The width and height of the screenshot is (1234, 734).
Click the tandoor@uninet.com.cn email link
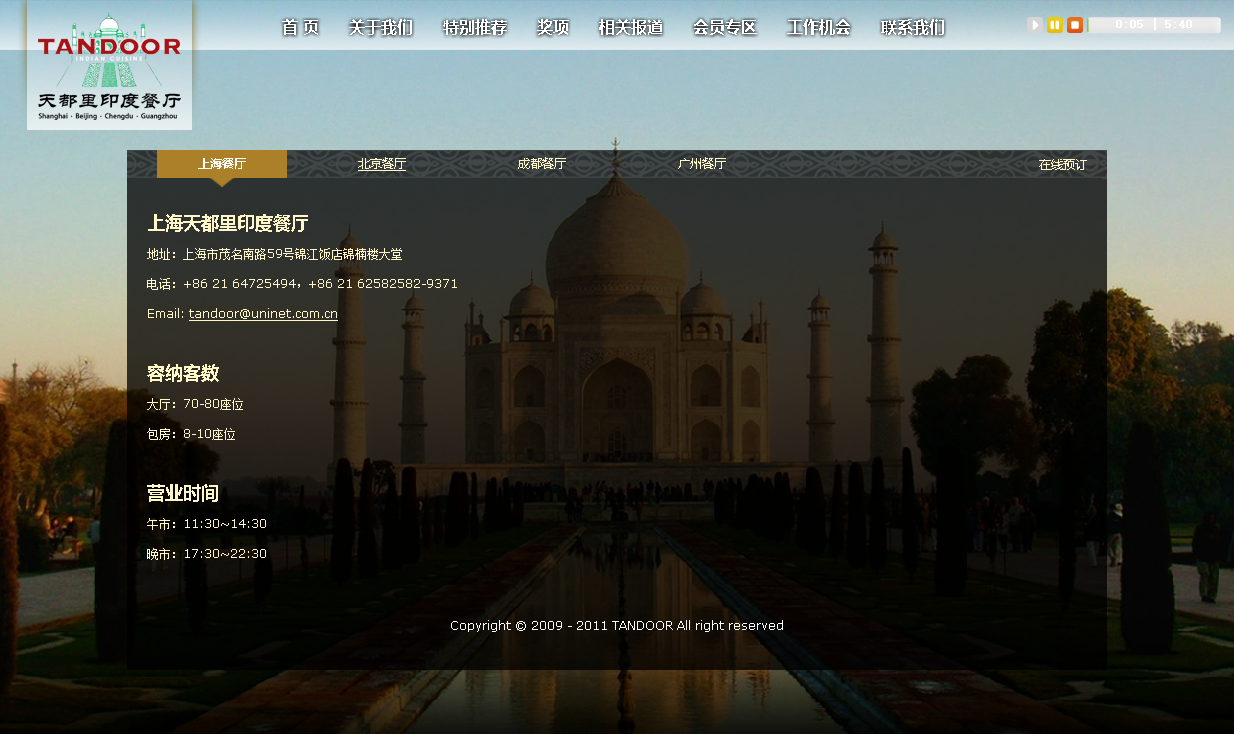pyautogui.click(x=263, y=314)
